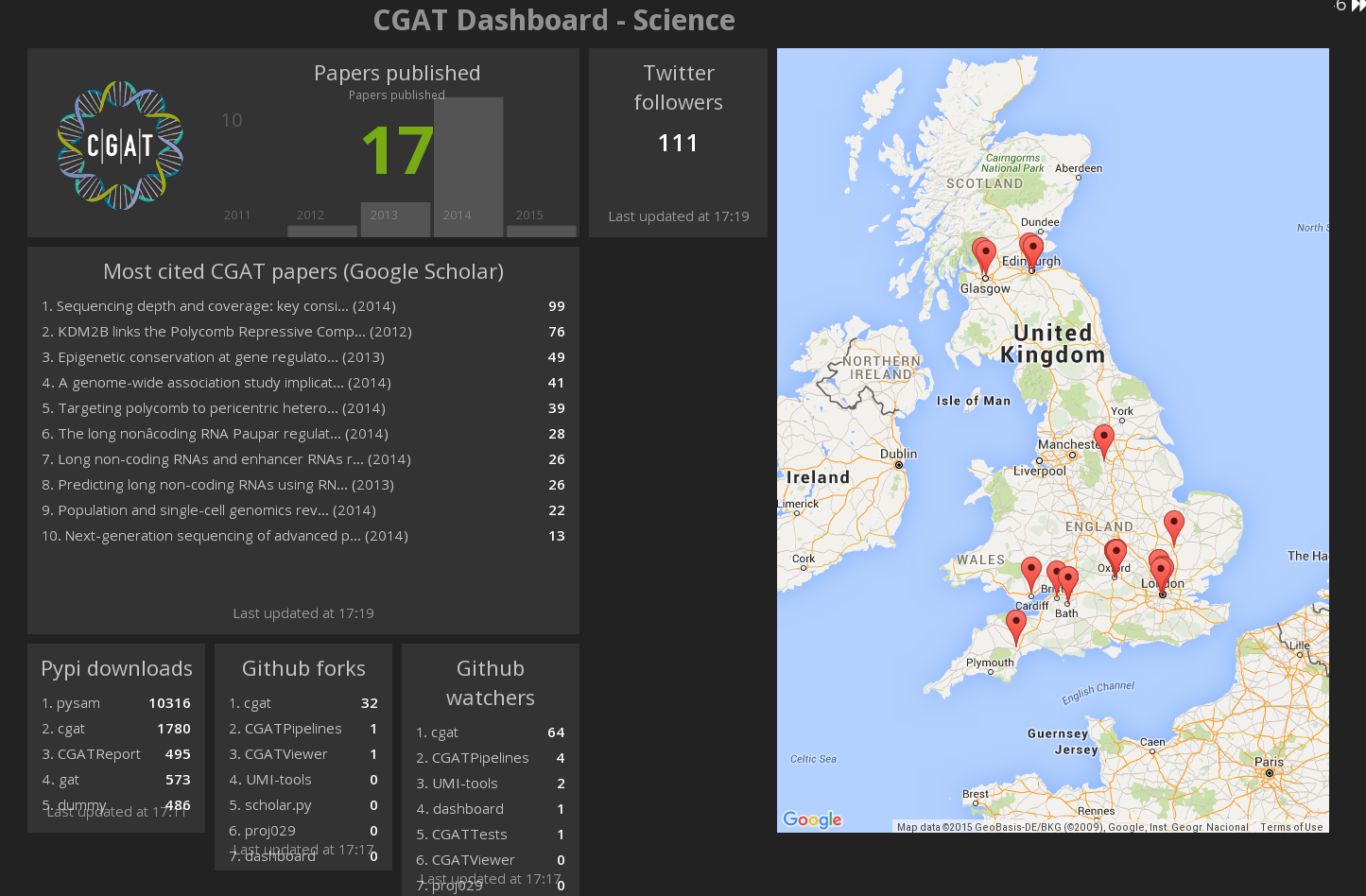The image size is (1366, 896).
Task: Select the red map pin above Cardiff
Action: point(1031,575)
